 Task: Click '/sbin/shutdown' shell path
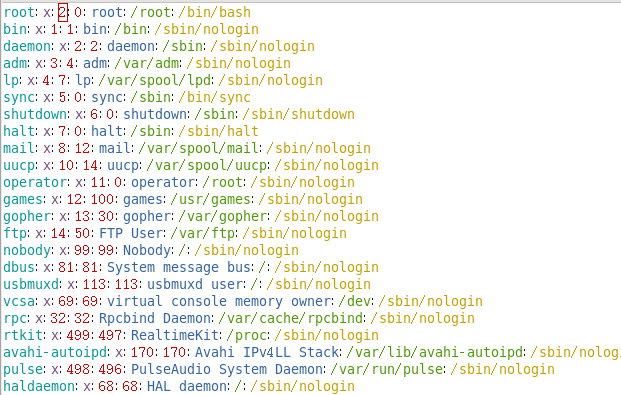click(x=299, y=114)
